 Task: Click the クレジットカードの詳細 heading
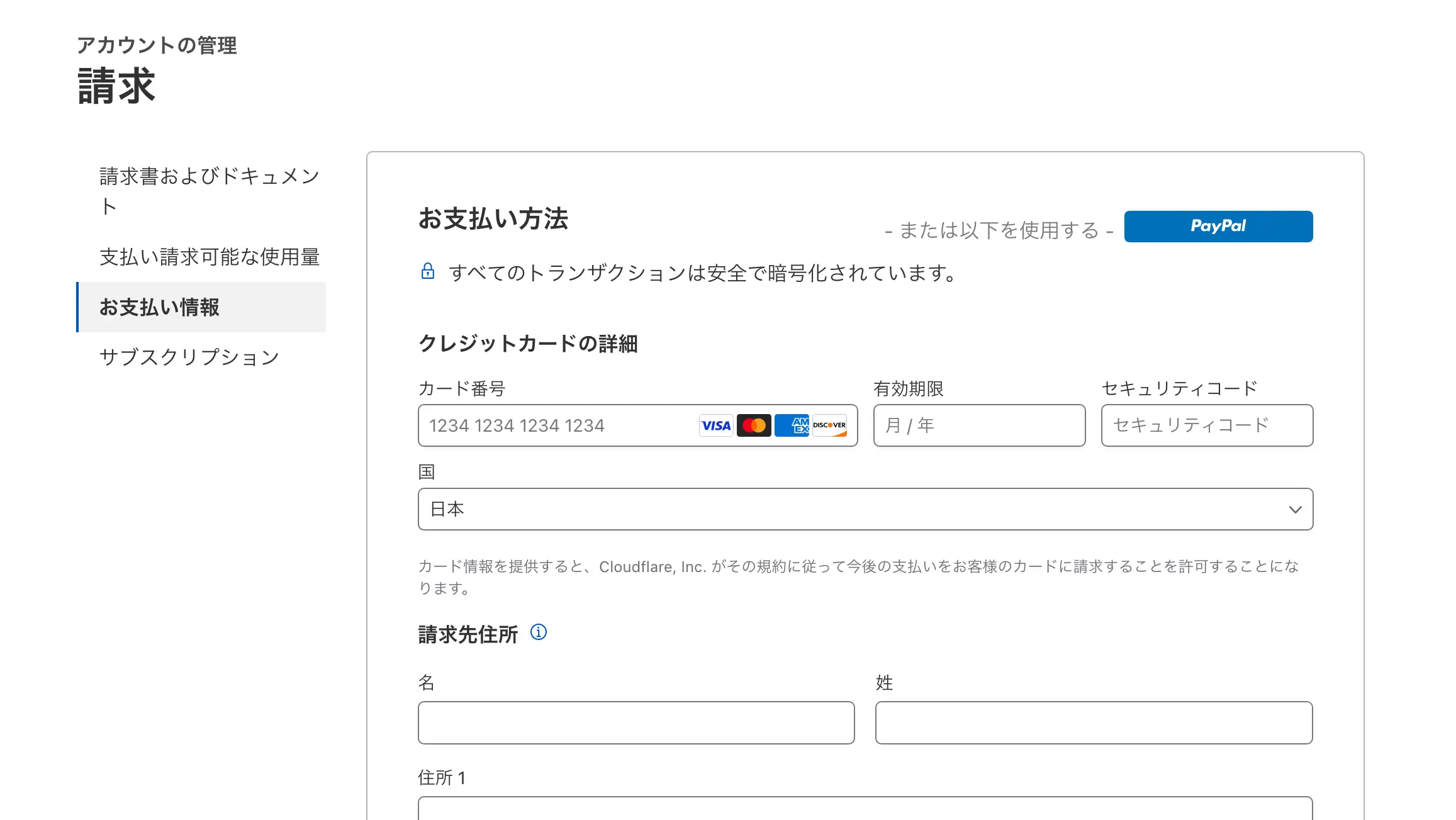pos(528,344)
